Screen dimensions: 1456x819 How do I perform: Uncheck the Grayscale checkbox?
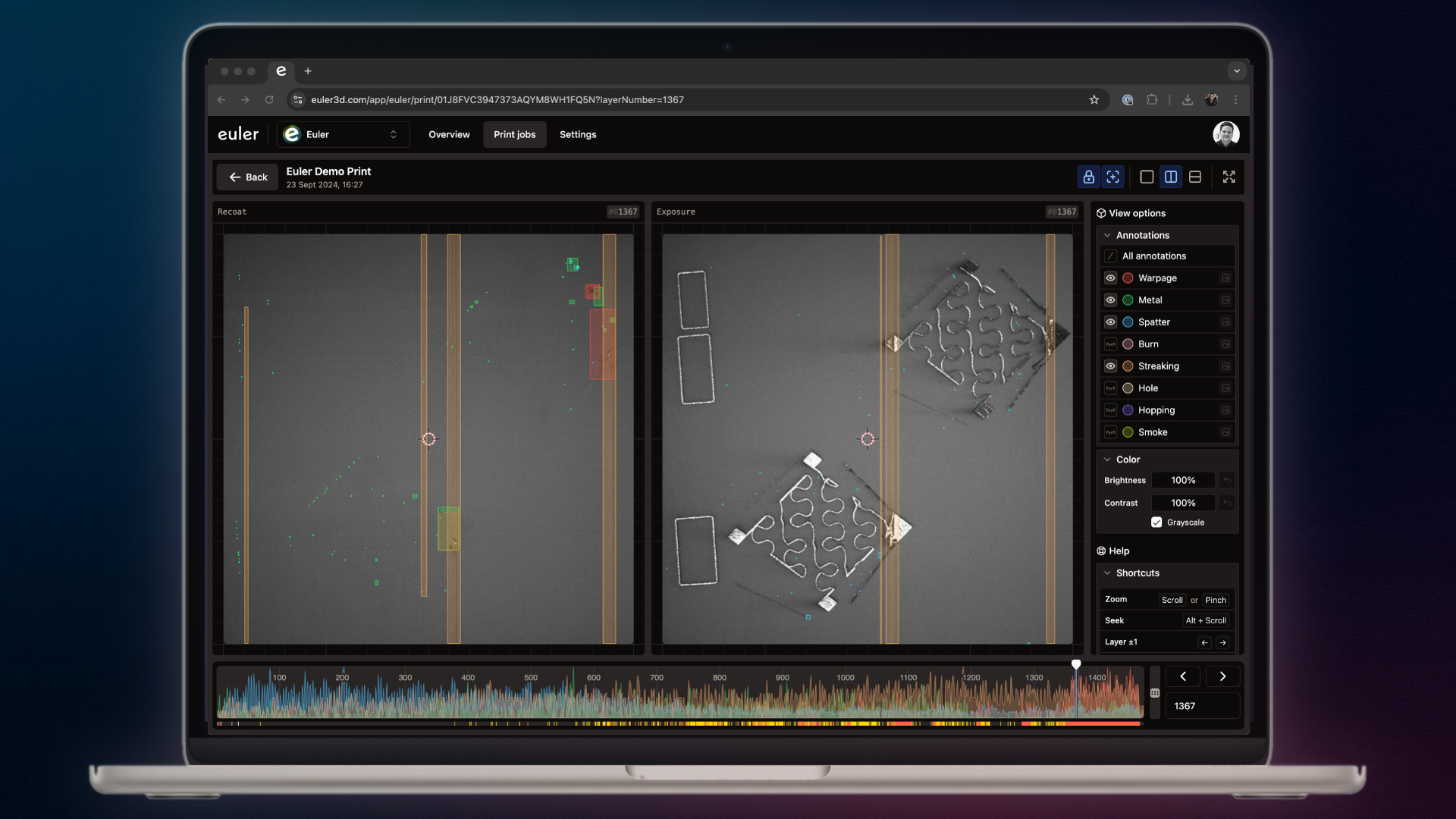coord(1156,522)
